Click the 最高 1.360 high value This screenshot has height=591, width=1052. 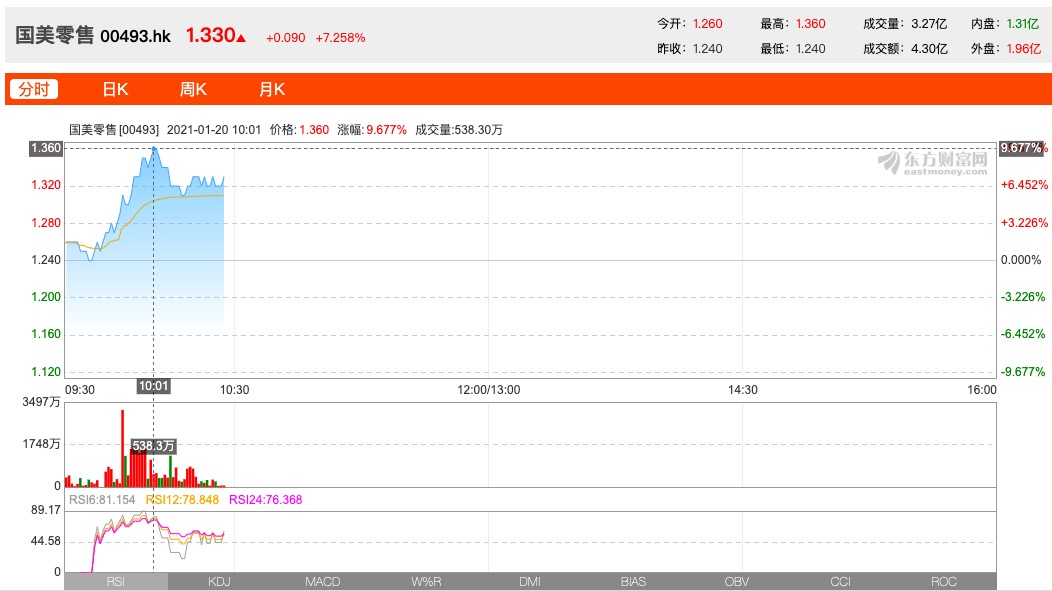(x=792, y=23)
